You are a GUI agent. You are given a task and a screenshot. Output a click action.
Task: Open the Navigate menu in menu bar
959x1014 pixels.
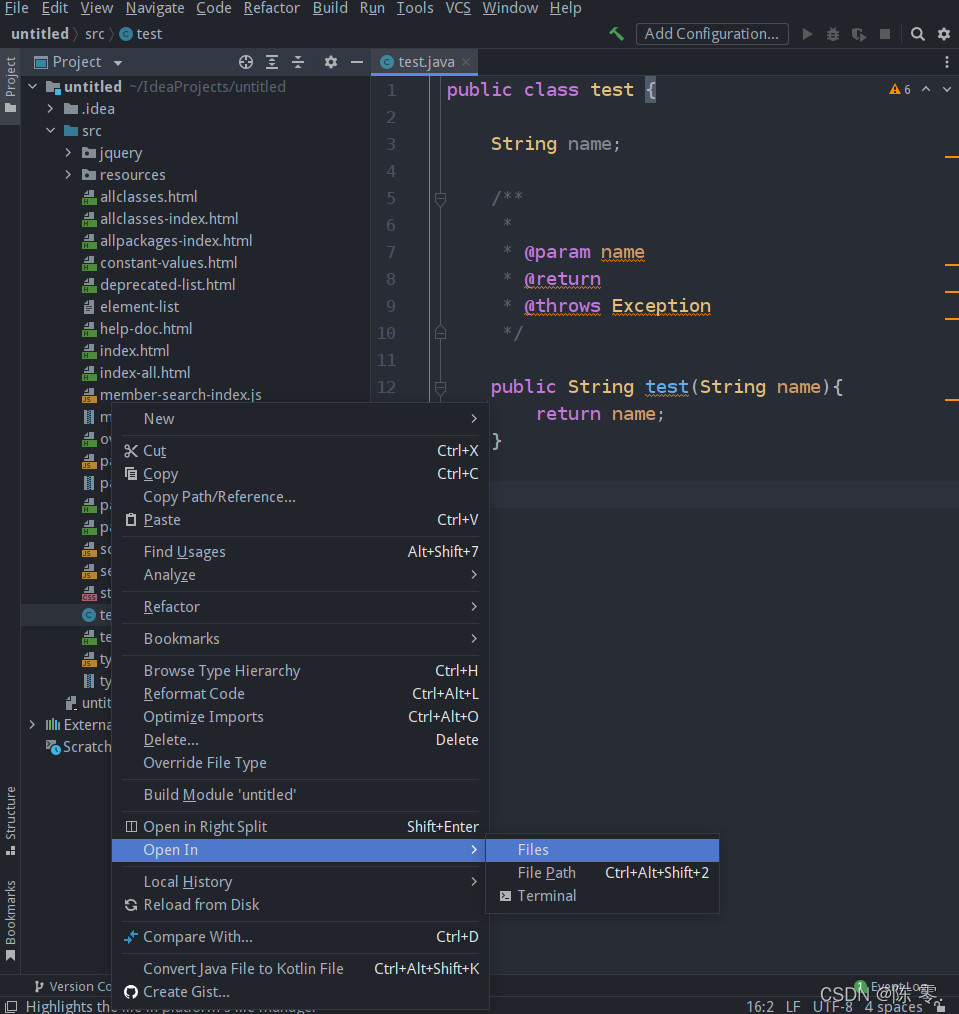155,8
